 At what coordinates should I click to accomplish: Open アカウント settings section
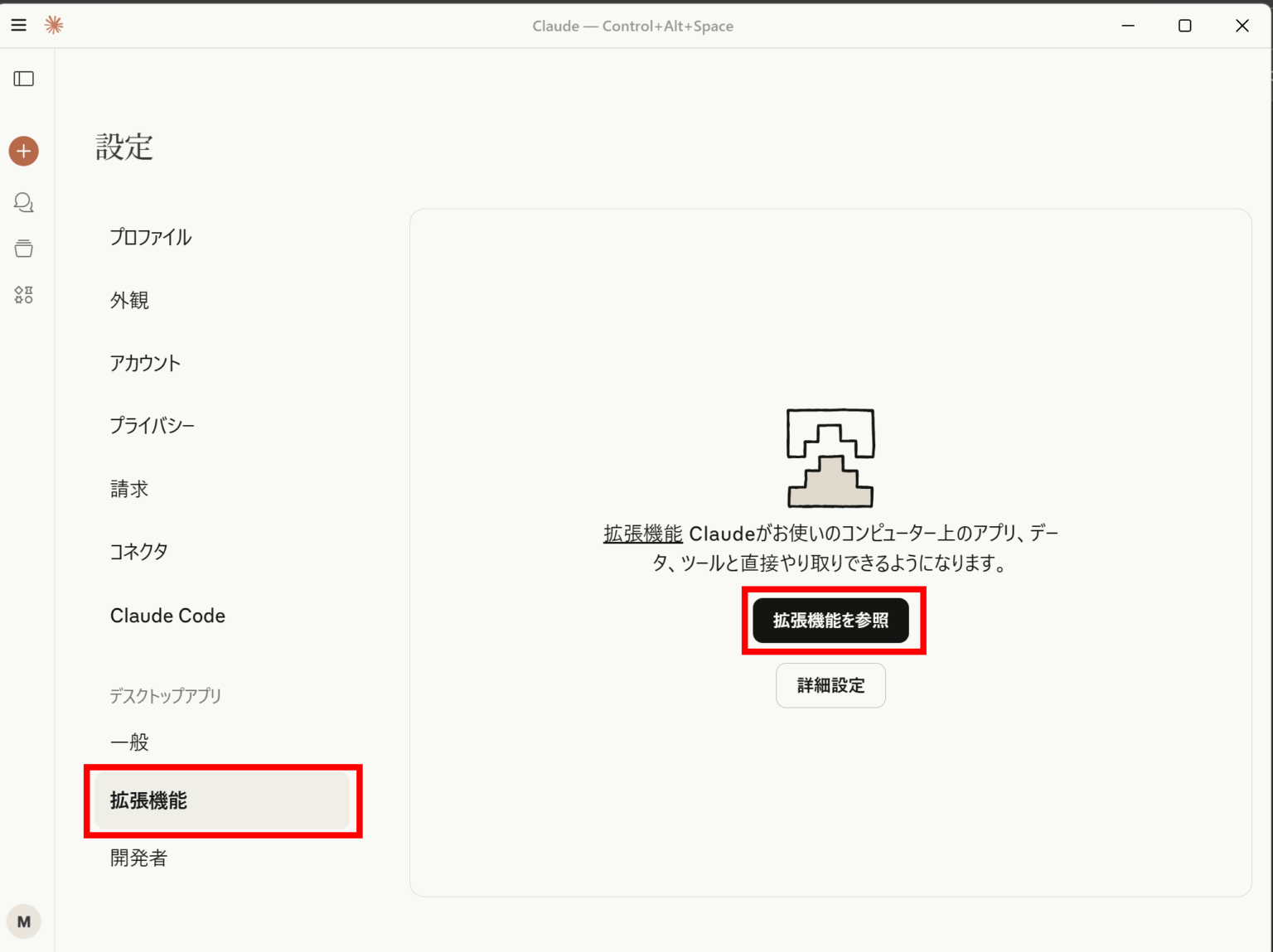[145, 364]
